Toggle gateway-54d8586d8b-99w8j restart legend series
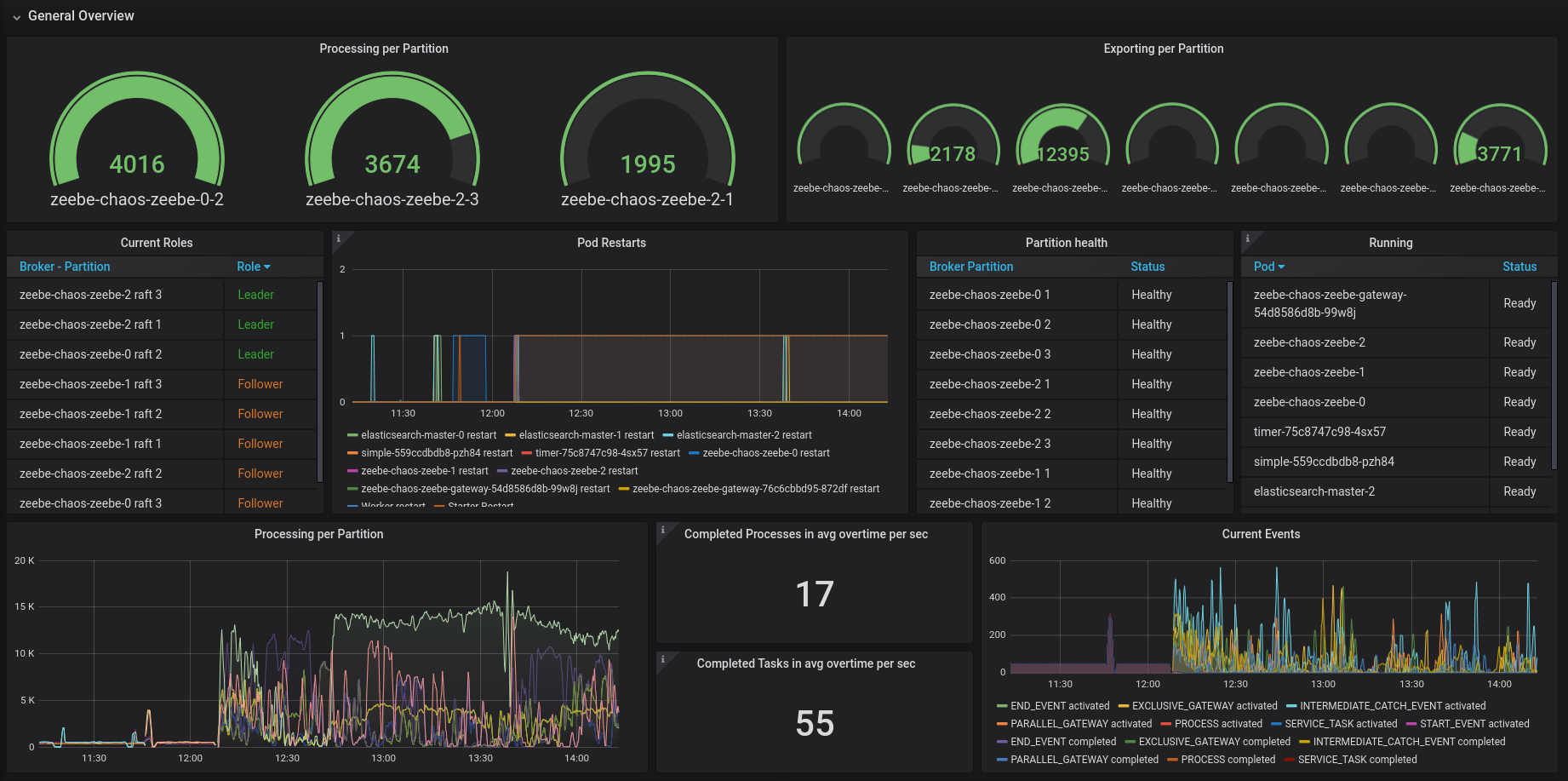 pos(485,489)
